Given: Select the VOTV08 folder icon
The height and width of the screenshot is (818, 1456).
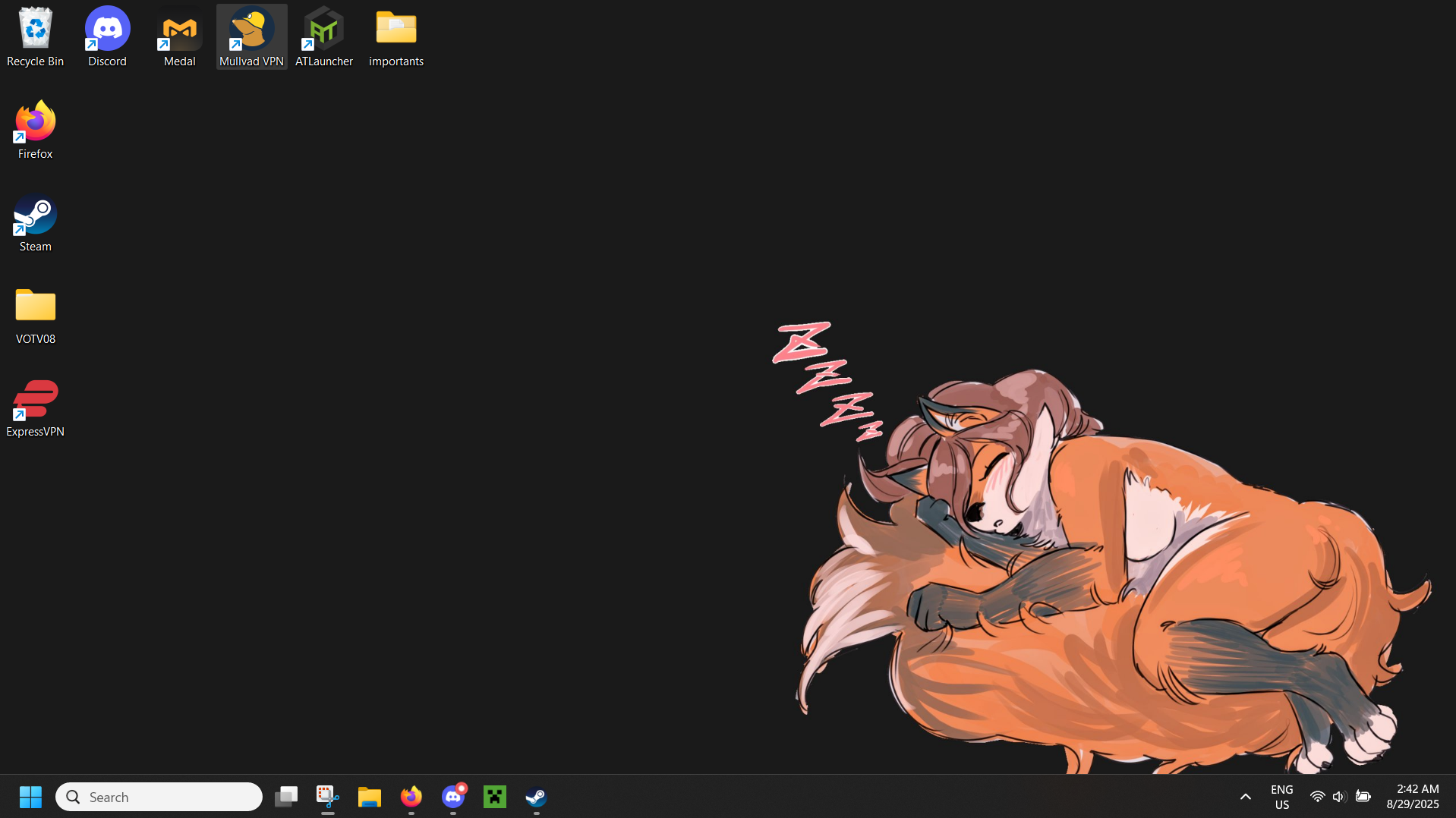Looking at the screenshot, I should click(35, 314).
